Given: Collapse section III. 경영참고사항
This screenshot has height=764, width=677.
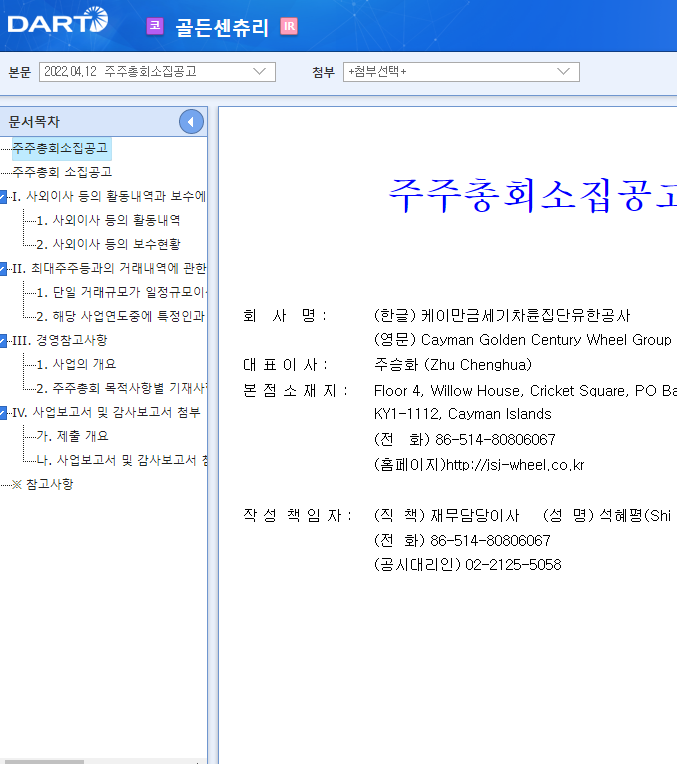Looking at the screenshot, I should (x=3, y=341).
